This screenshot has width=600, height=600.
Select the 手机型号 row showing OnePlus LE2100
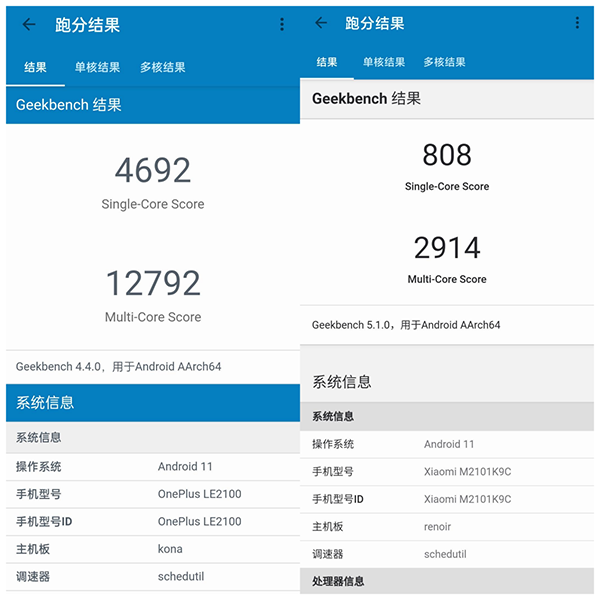tap(152, 494)
